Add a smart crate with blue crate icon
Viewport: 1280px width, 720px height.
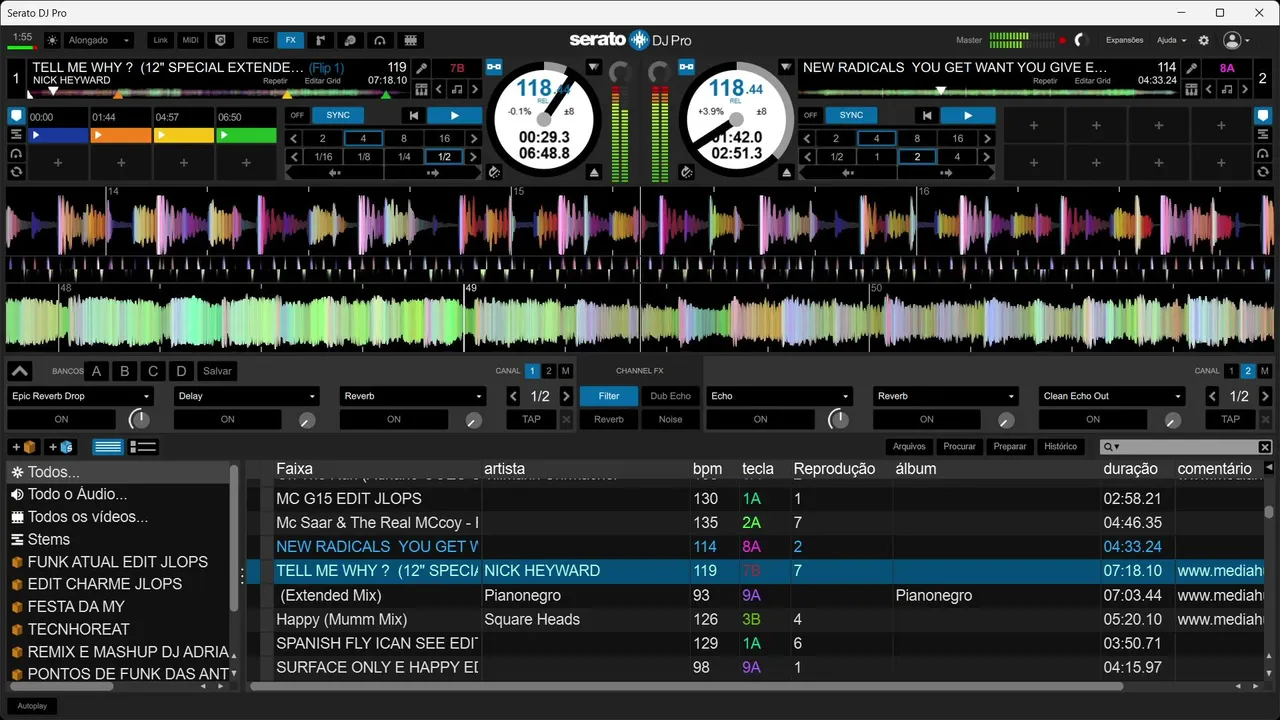(x=59, y=447)
